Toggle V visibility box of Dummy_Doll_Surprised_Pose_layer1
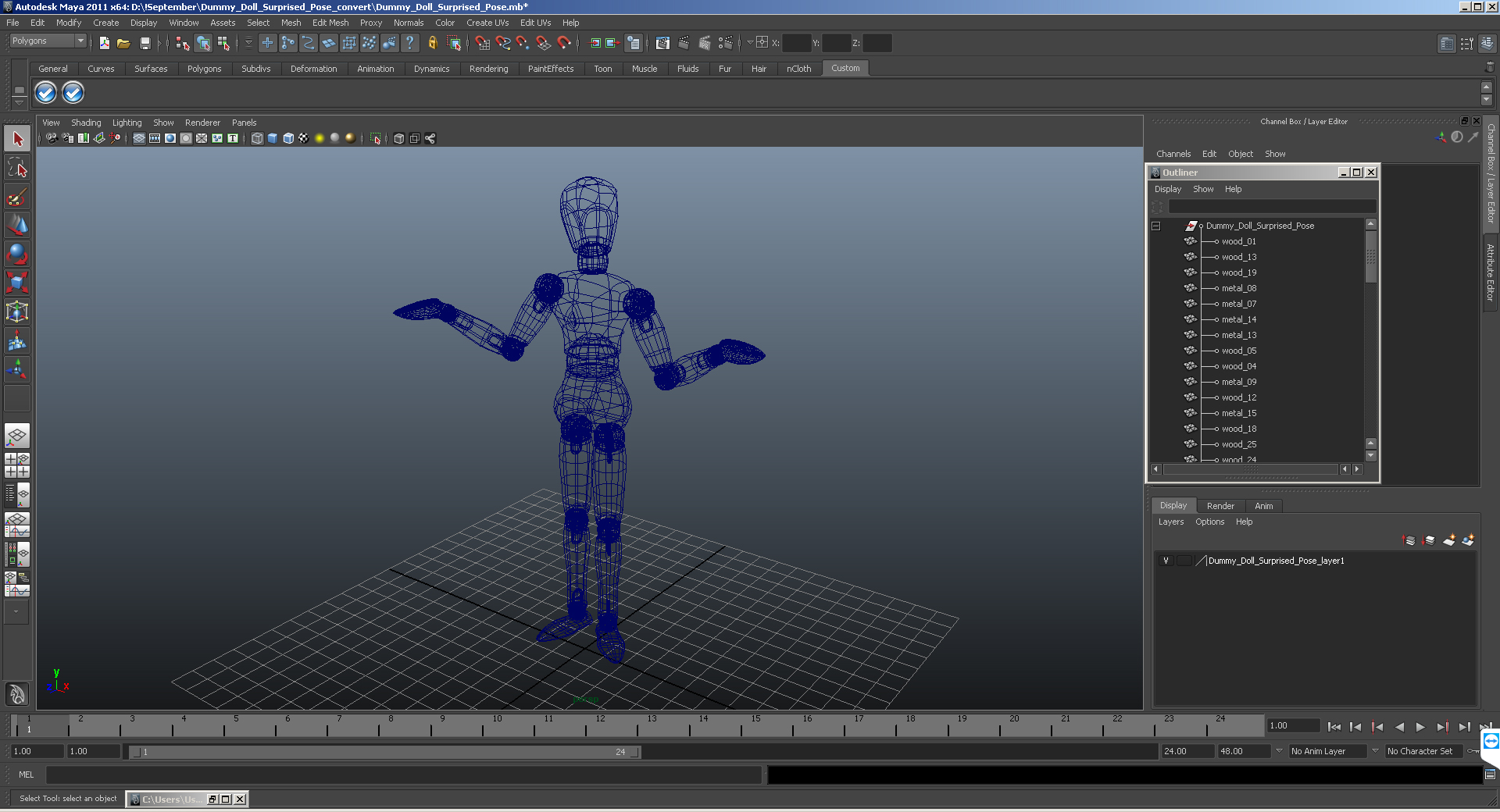This screenshot has width=1500, height=812. [x=1166, y=561]
